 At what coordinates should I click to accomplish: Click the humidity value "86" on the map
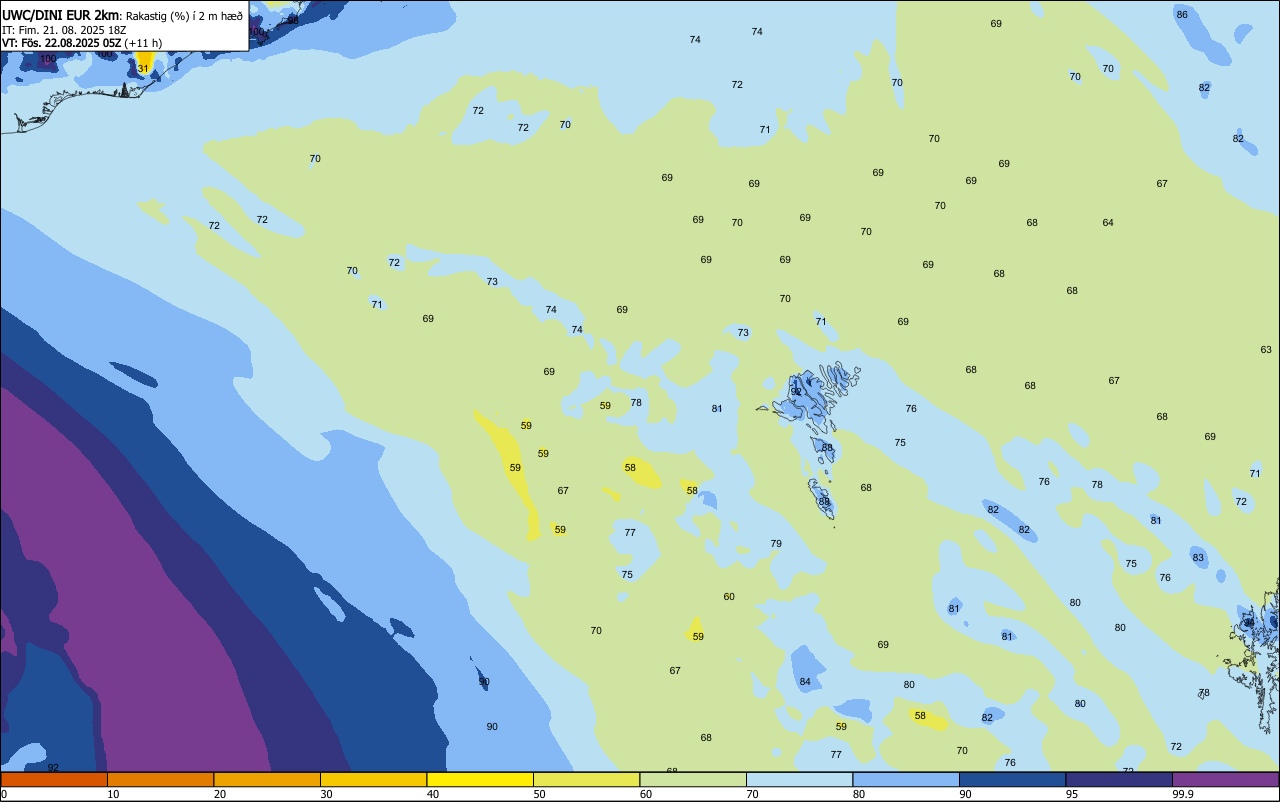[1182, 14]
